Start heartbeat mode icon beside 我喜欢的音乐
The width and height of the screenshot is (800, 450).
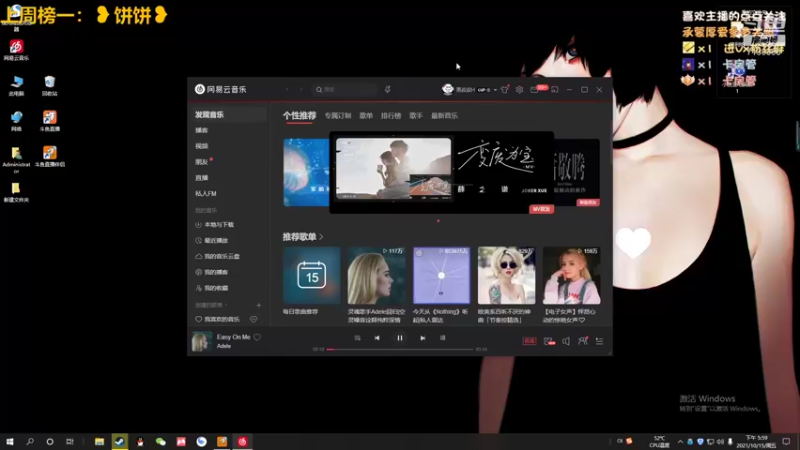[254, 319]
